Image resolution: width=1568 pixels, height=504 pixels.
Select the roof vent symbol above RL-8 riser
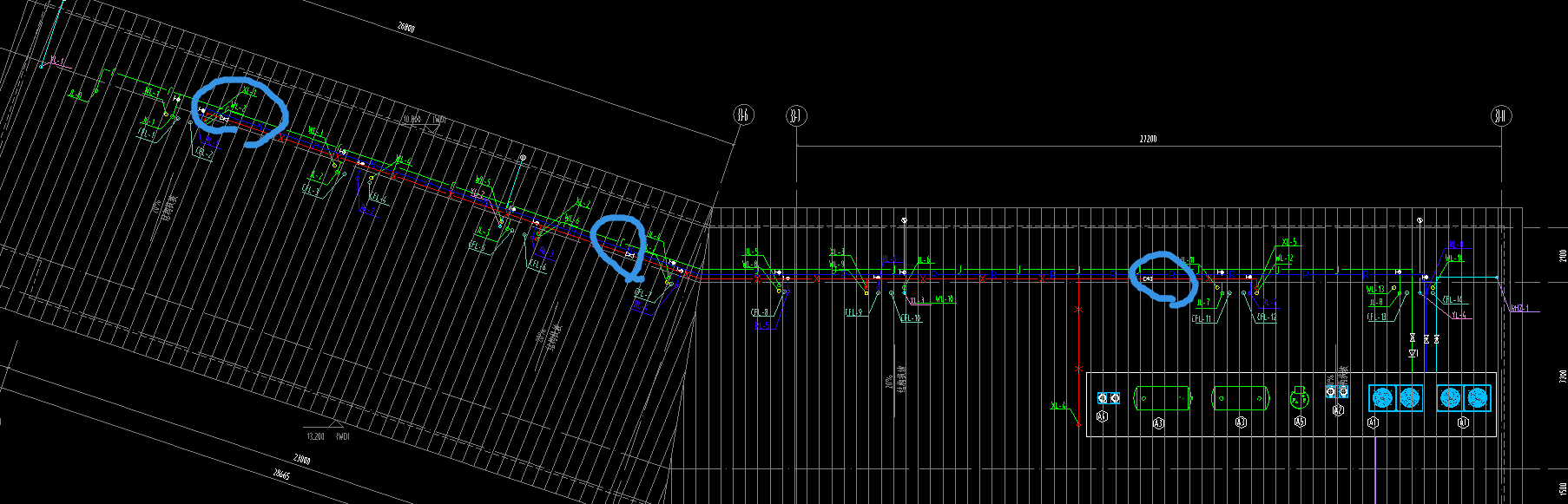click(x=1420, y=221)
